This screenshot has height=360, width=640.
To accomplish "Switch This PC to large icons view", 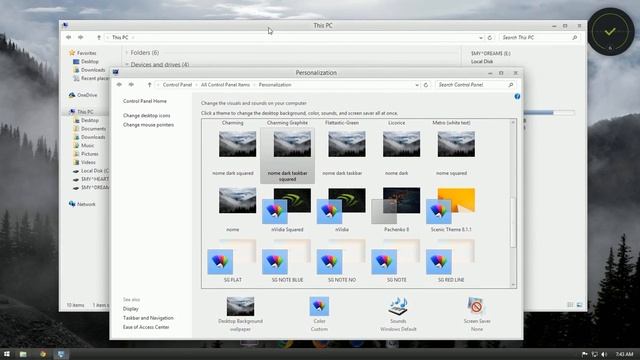I will (x=579, y=305).
